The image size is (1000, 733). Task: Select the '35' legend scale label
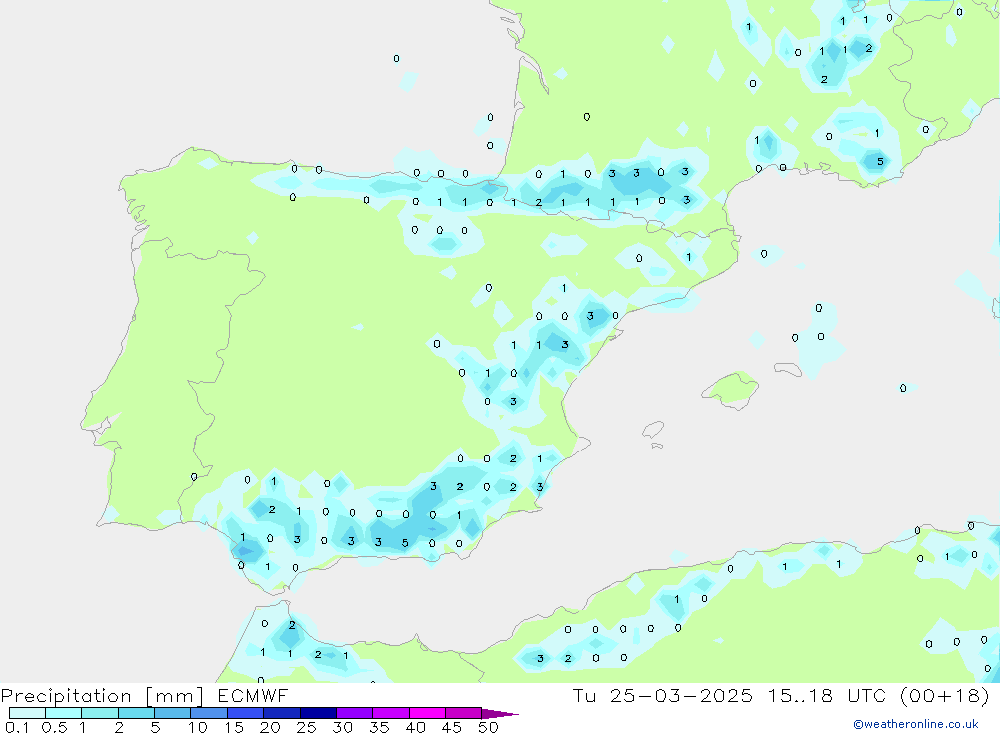pyautogui.click(x=379, y=727)
